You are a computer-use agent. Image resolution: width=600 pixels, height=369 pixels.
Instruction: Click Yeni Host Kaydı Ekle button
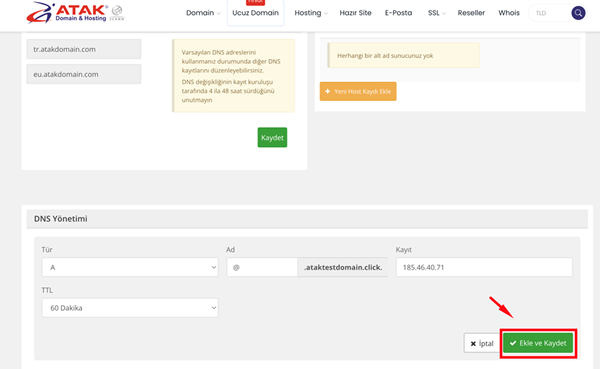pos(358,91)
